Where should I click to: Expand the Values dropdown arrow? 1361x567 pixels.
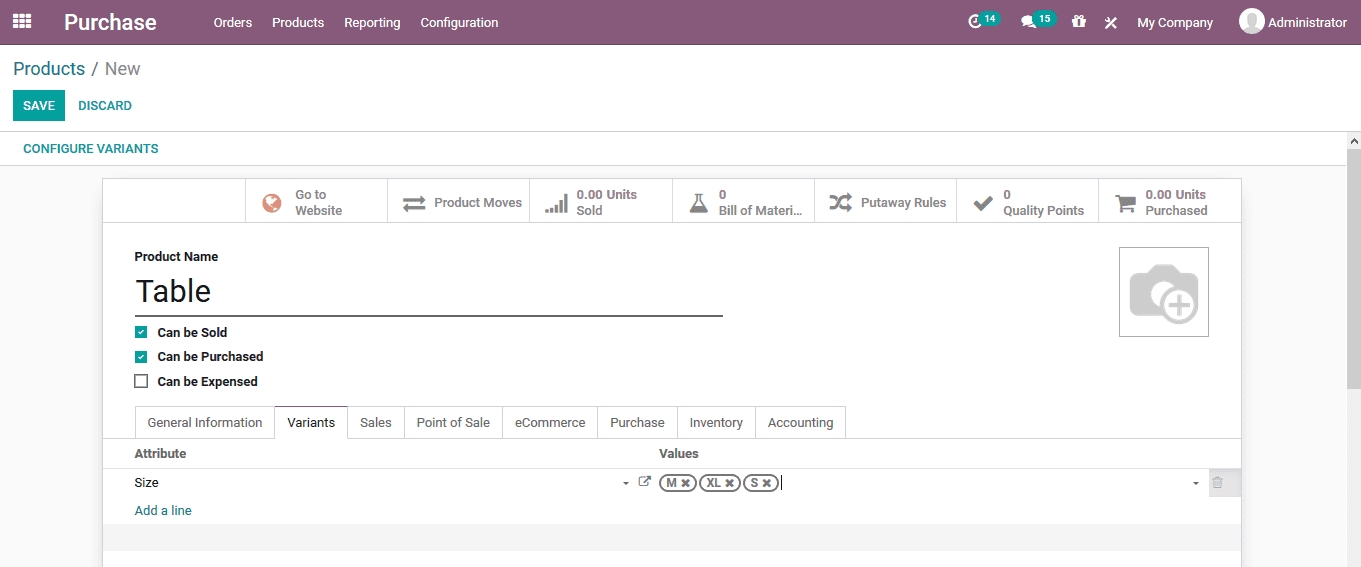click(1195, 483)
